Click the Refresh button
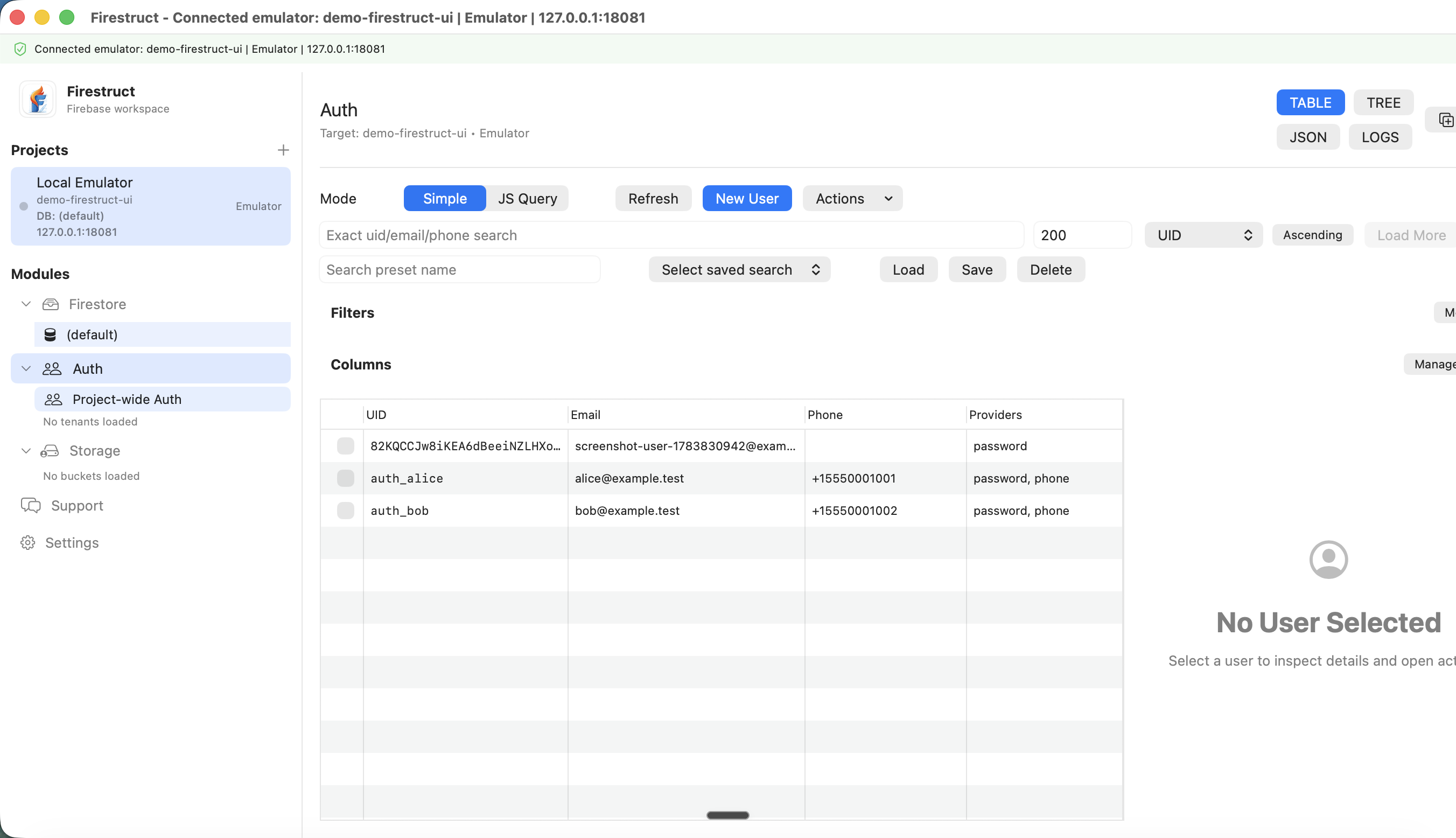Image resolution: width=1456 pixels, height=838 pixels. (654, 199)
